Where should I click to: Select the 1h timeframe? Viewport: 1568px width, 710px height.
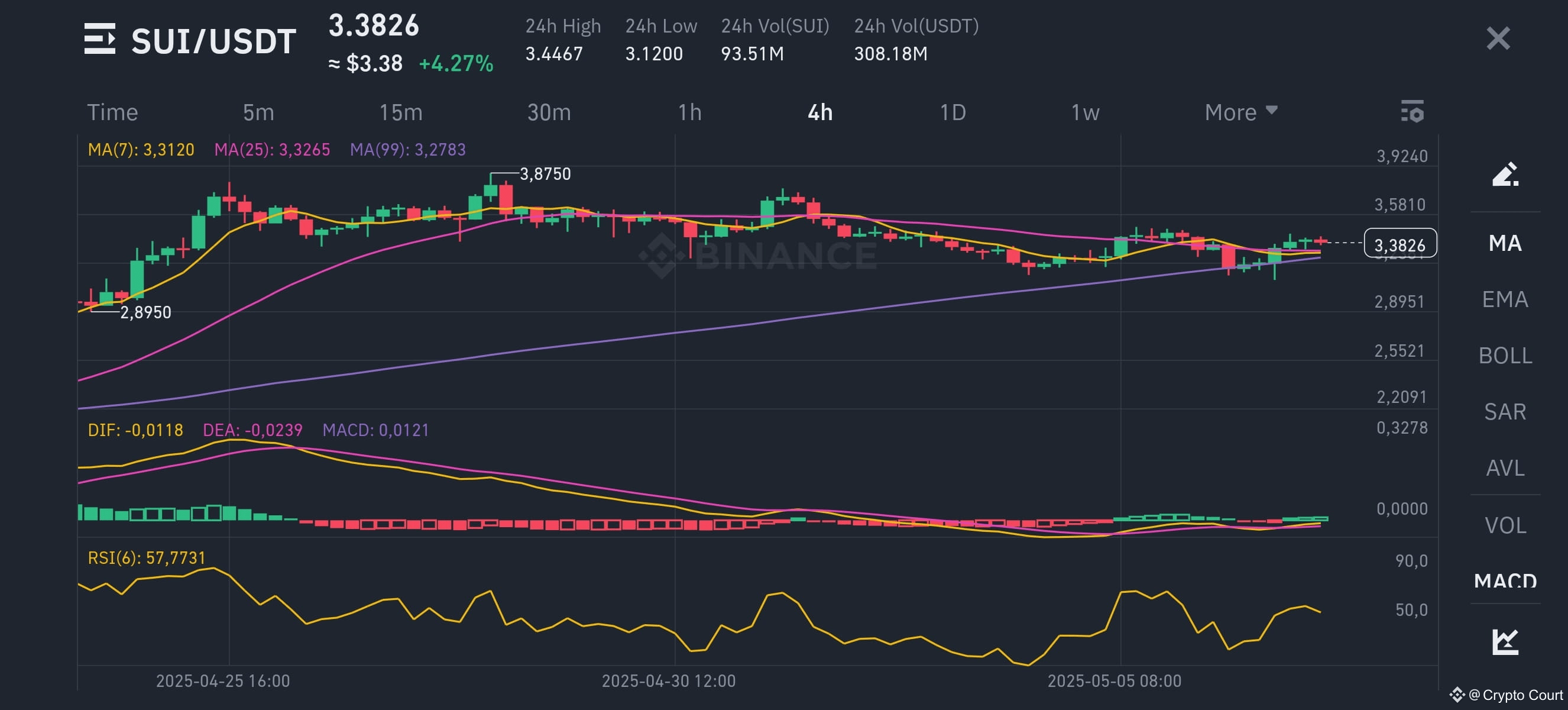(689, 112)
